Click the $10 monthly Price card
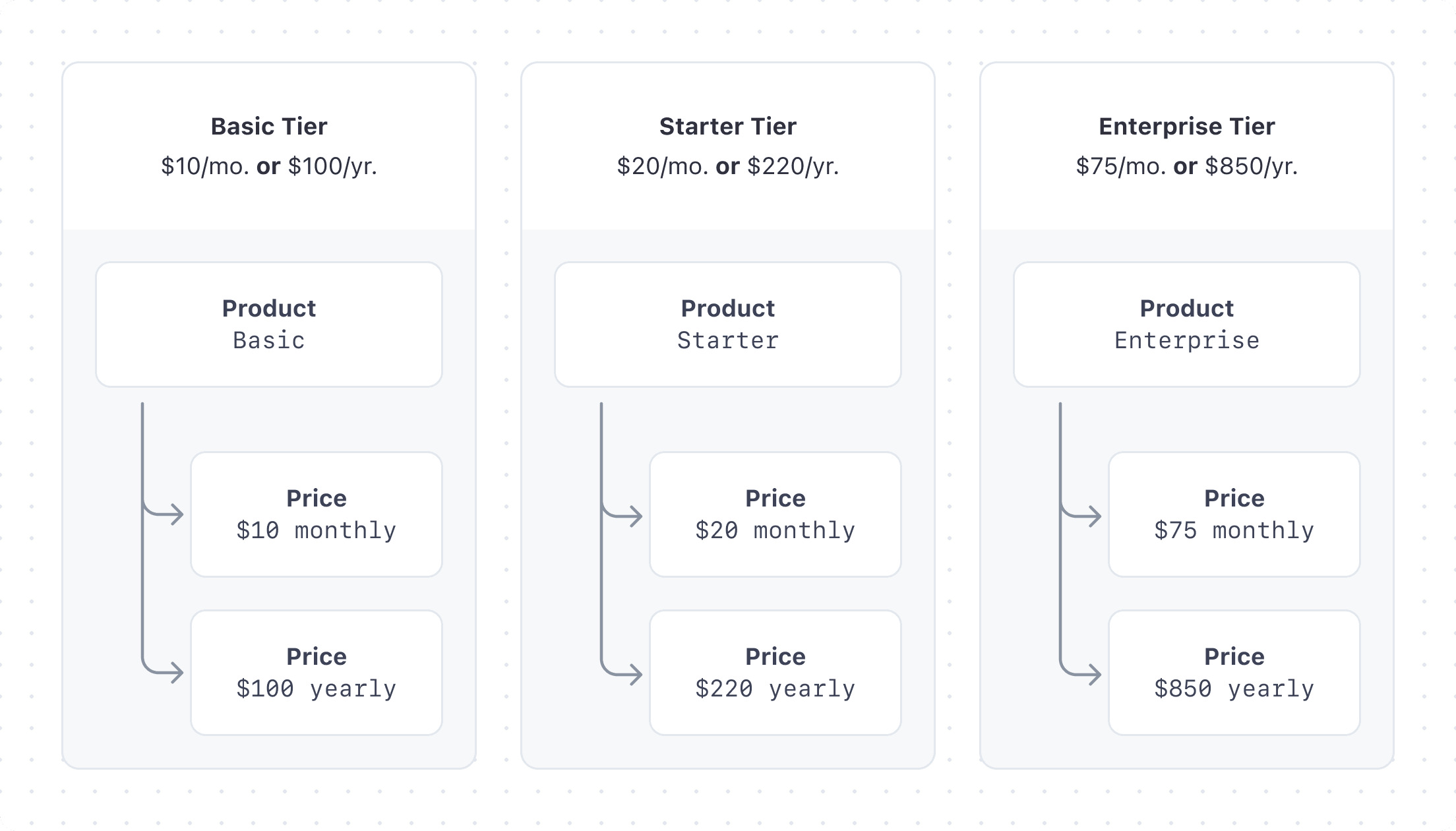The height and width of the screenshot is (831, 1456). [317, 514]
